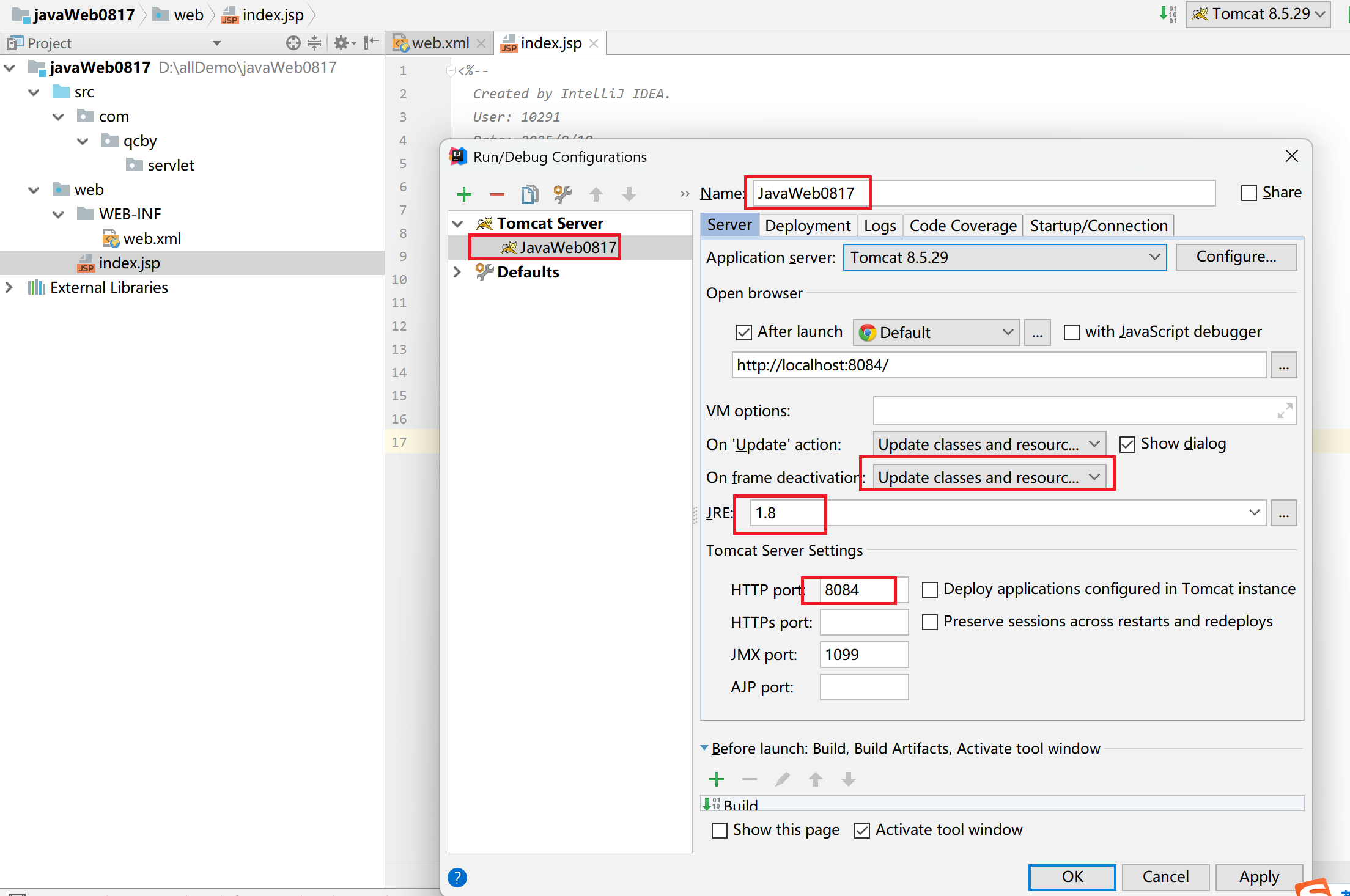The height and width of the screenshot is (896, 1350).
Task: Uncheck After launch checkbox
Action: point(743,332)
